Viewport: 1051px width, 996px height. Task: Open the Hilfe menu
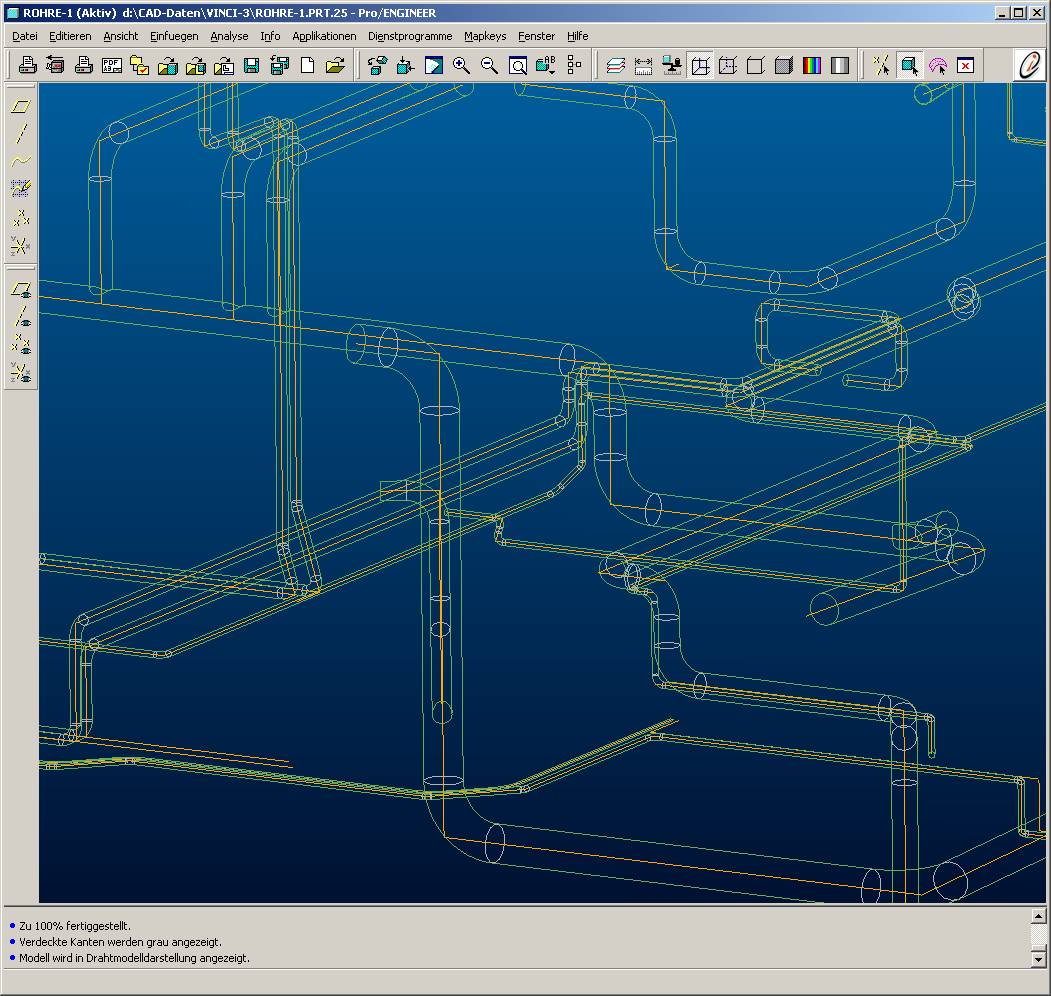pos(578,36)
